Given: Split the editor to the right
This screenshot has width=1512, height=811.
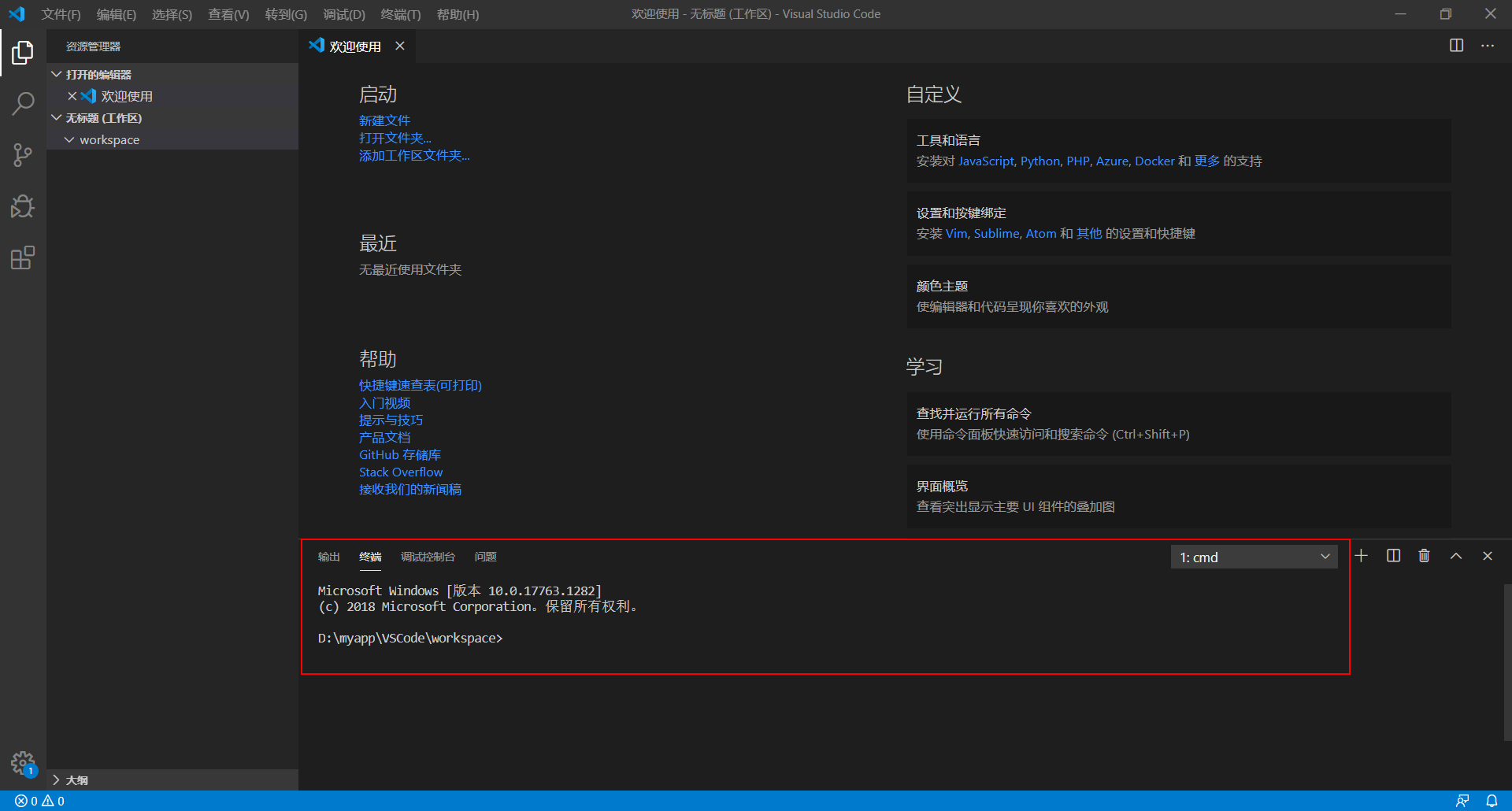Looking at the screenshot, I should (x=1456, y=46).
